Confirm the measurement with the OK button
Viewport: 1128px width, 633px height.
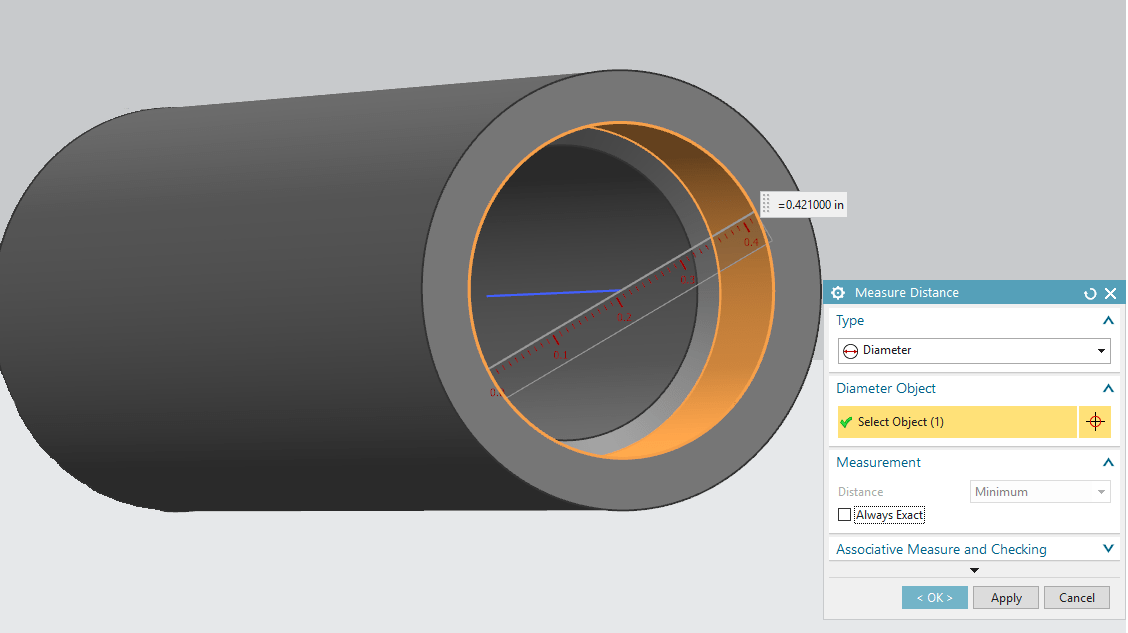tap(934, 597)
